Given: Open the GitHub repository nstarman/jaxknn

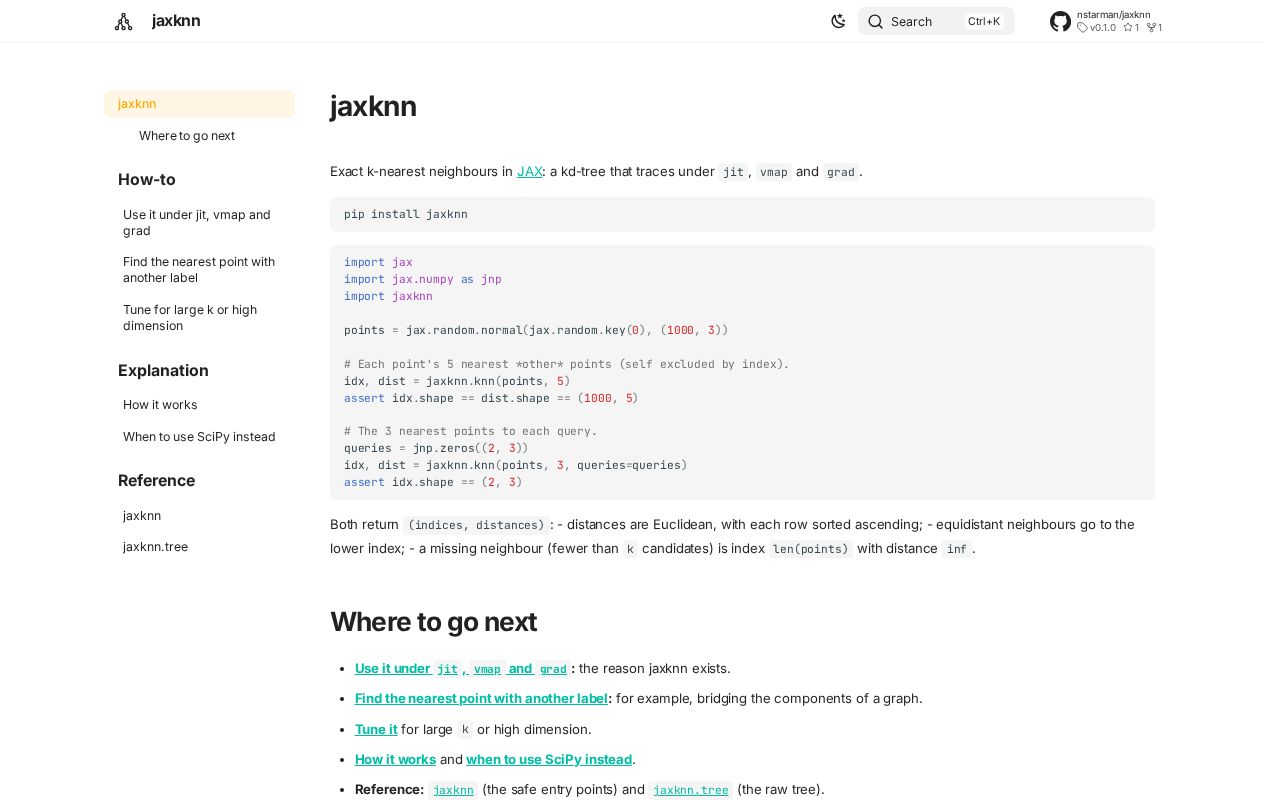Looking at the screenshot, I should [1106, 21].
